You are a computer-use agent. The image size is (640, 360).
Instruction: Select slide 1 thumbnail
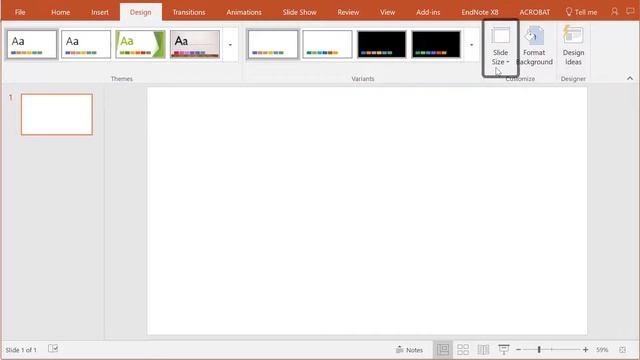point(57,114)
